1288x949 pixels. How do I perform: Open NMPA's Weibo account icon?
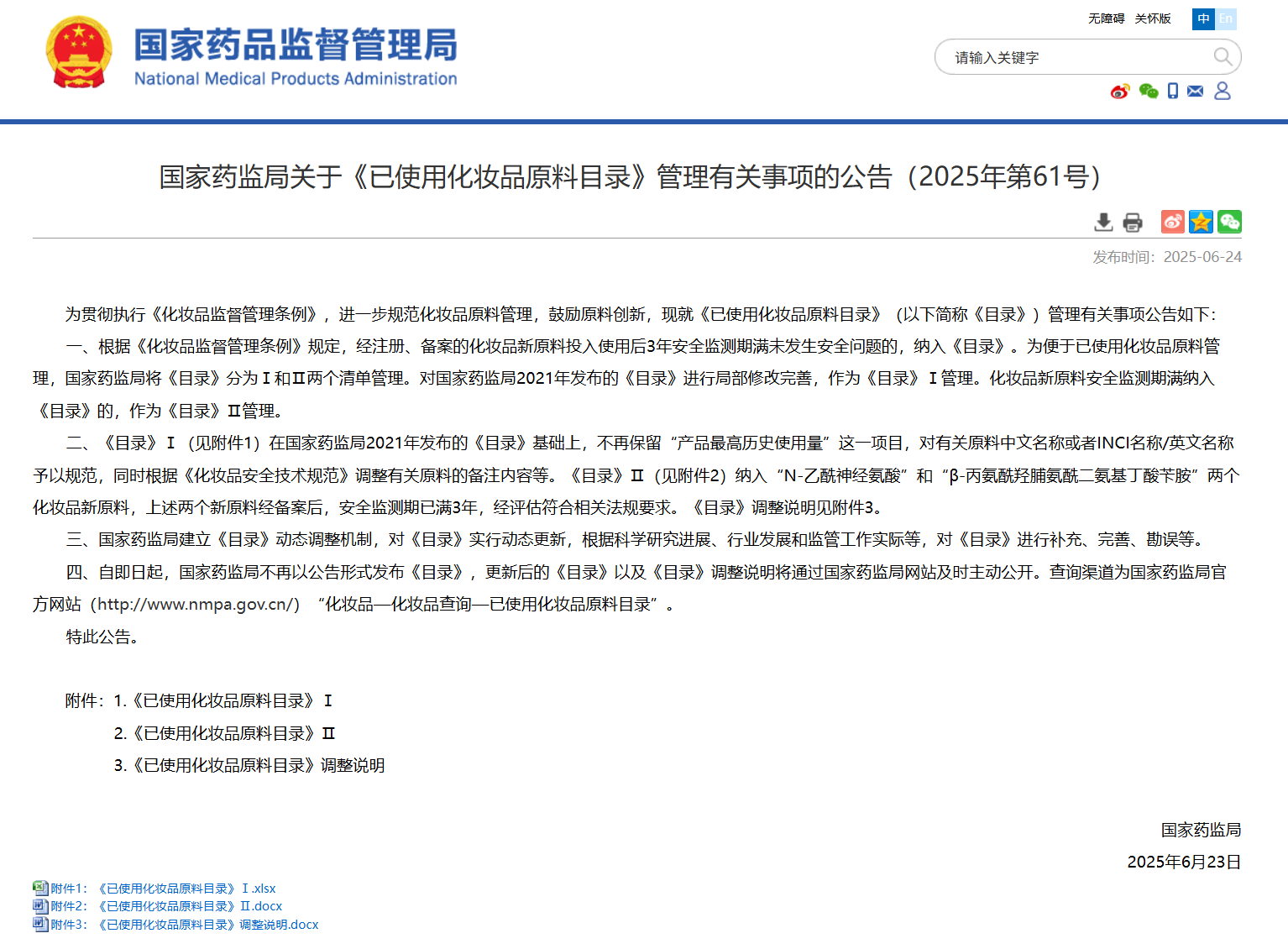click(x=1121, y=92)
